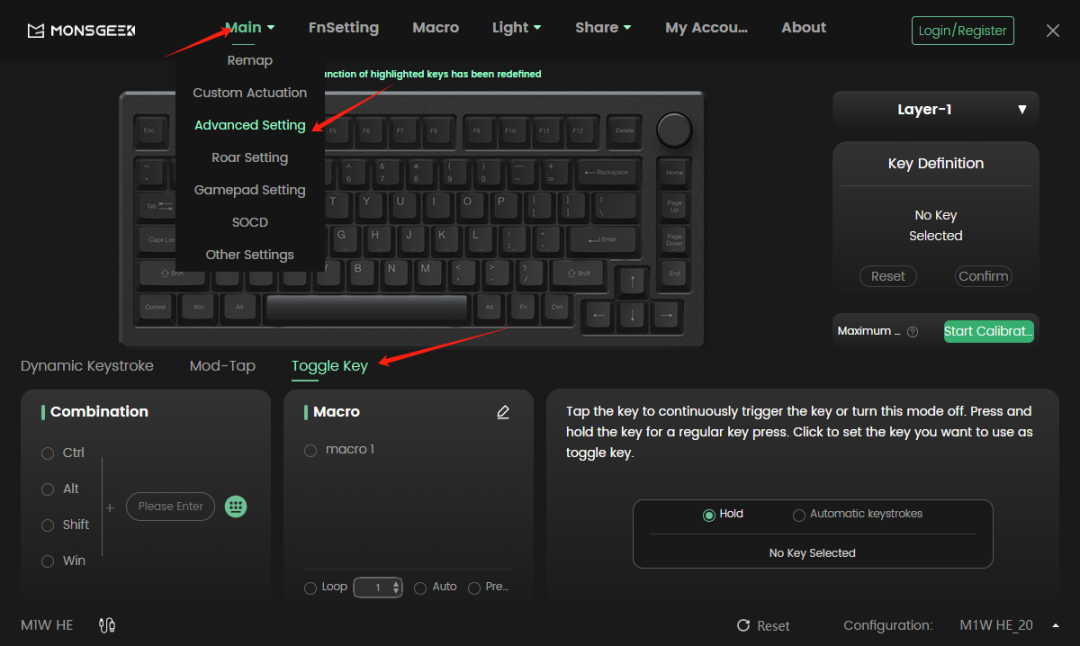
Task: Click the Login/Register button
Action: click(962, 31)
